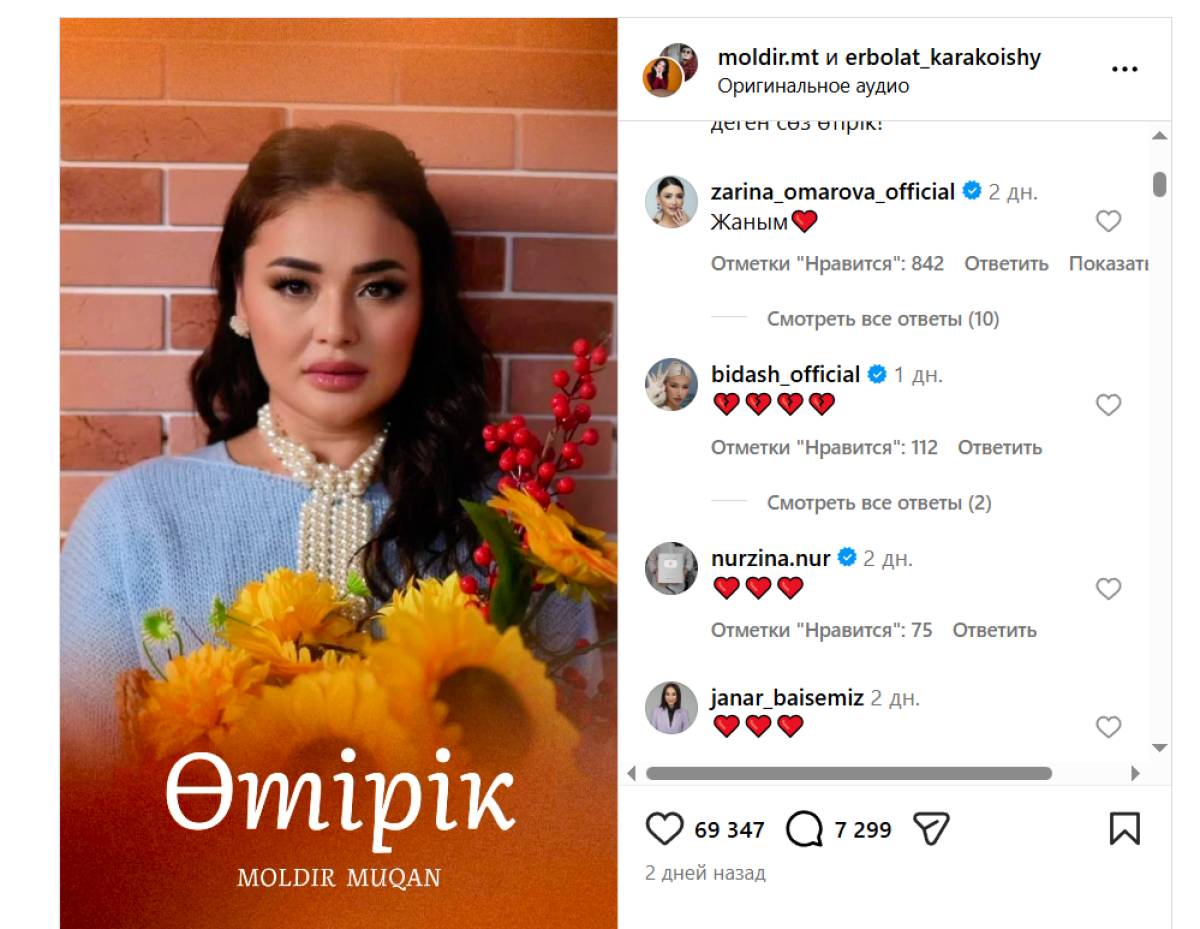Screen dimensions: 1200x929
Task: Reply to zarina_omarova_official's comment
Action: [1006, 263]
